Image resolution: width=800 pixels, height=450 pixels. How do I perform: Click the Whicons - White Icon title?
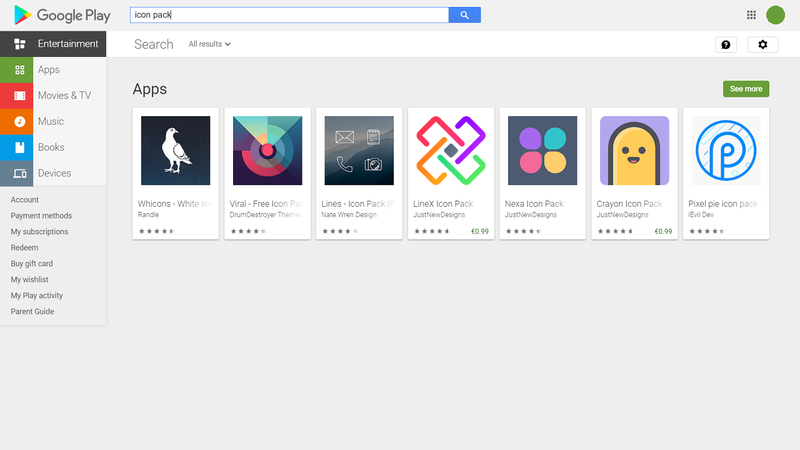pyautogui.click(x=175, y=204)
